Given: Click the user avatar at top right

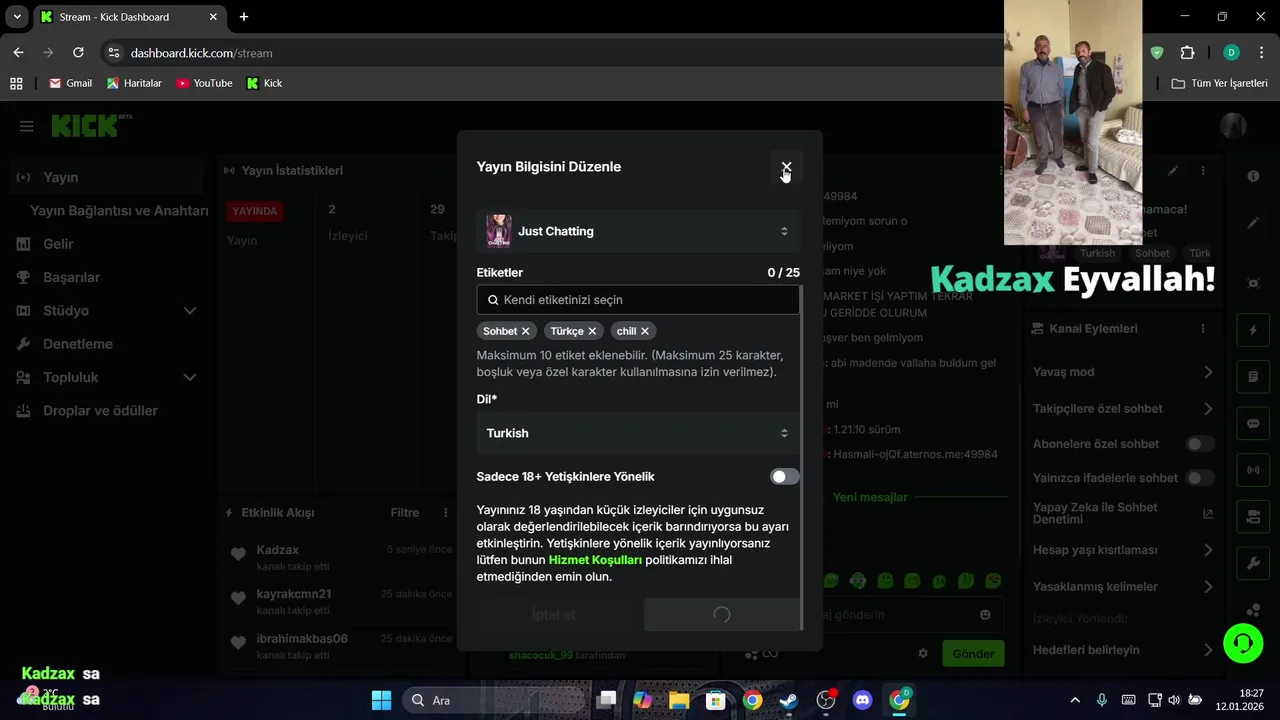Looking at the screenshot, I should [x=1233, y=125].
